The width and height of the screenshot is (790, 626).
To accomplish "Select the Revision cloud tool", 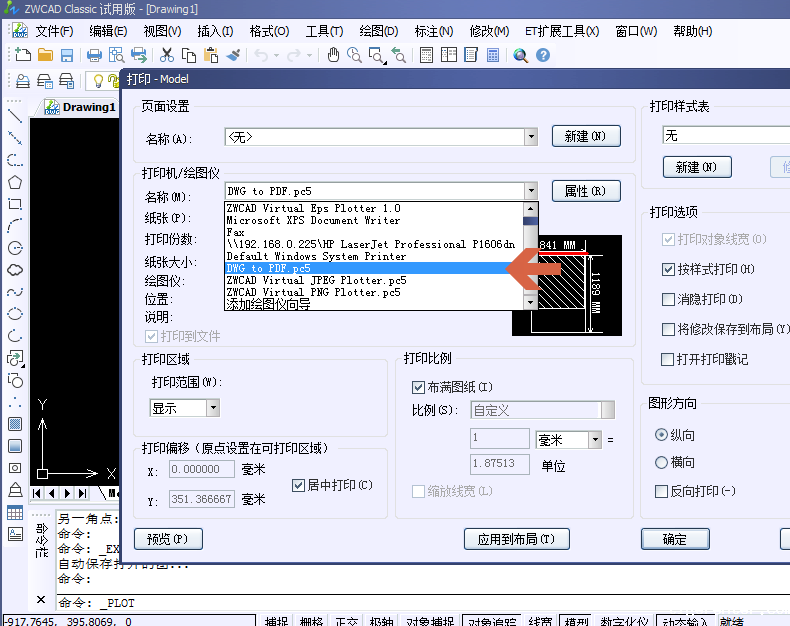I will 15,270.
